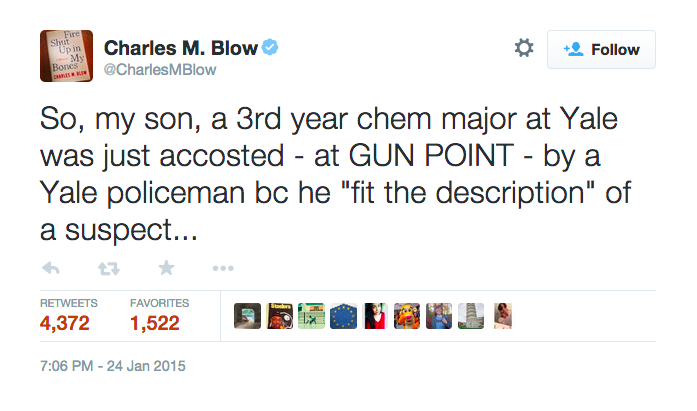Viewport: 697px width, 411px height.
Task: Click the last avatar in the retweeters row
Action: pos(503,316)
